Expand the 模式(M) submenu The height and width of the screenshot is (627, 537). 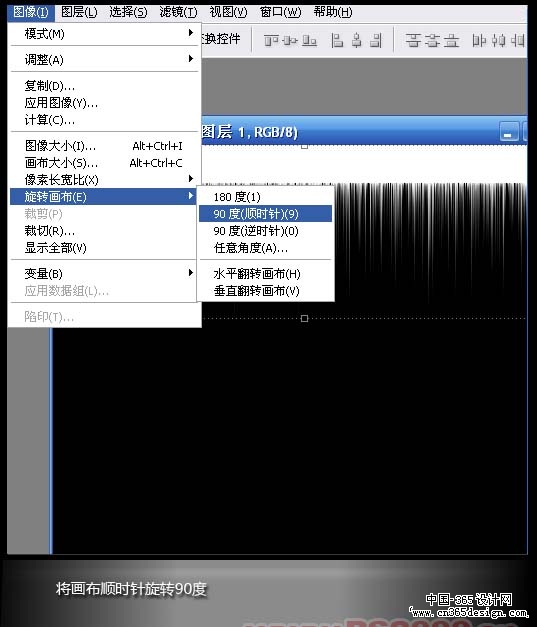click(104, 34)
